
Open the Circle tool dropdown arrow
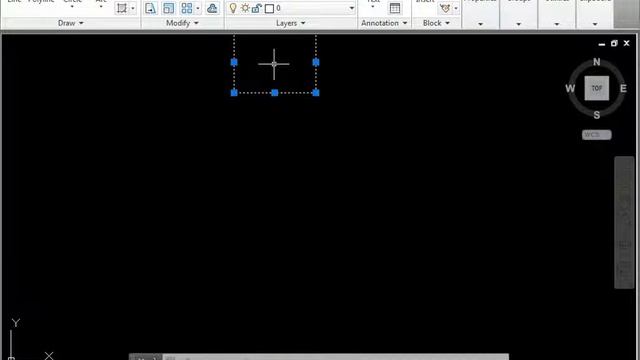click(72, 7)
